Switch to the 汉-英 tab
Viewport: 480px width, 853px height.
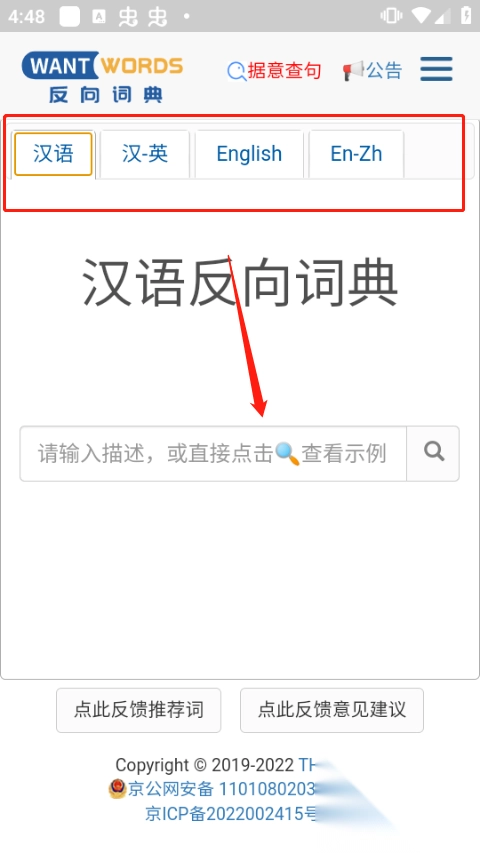coord(145,154)
